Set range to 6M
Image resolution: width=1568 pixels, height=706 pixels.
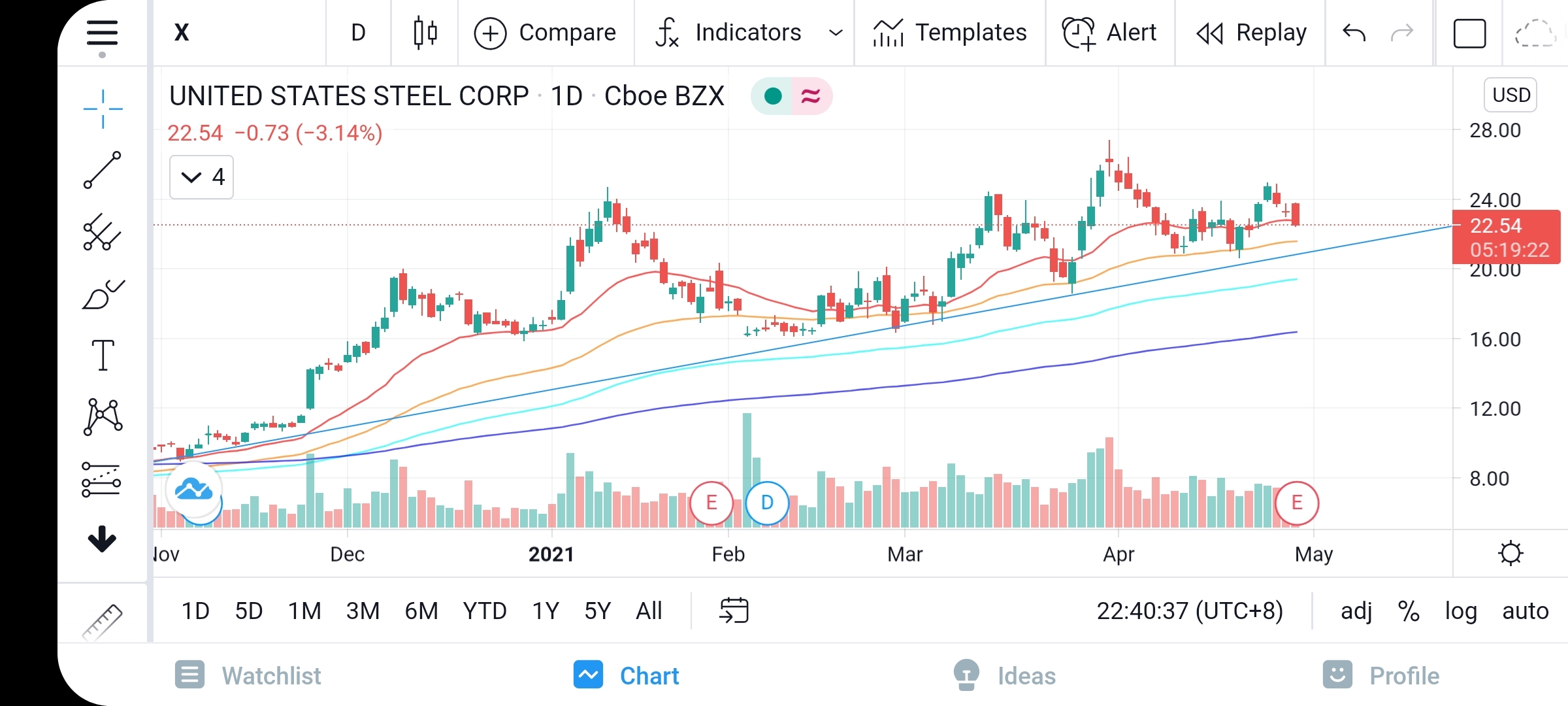coord(421,611)
